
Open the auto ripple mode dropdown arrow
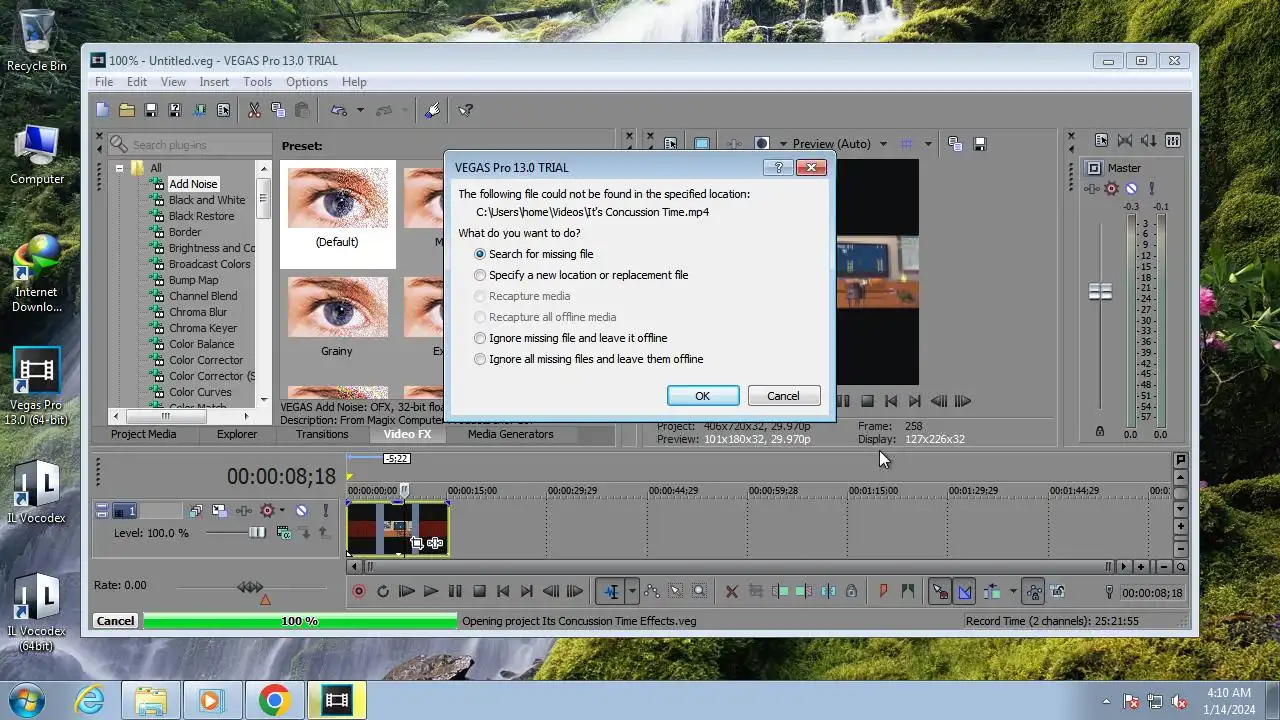pyautogui.click(x=1012, y=591)
